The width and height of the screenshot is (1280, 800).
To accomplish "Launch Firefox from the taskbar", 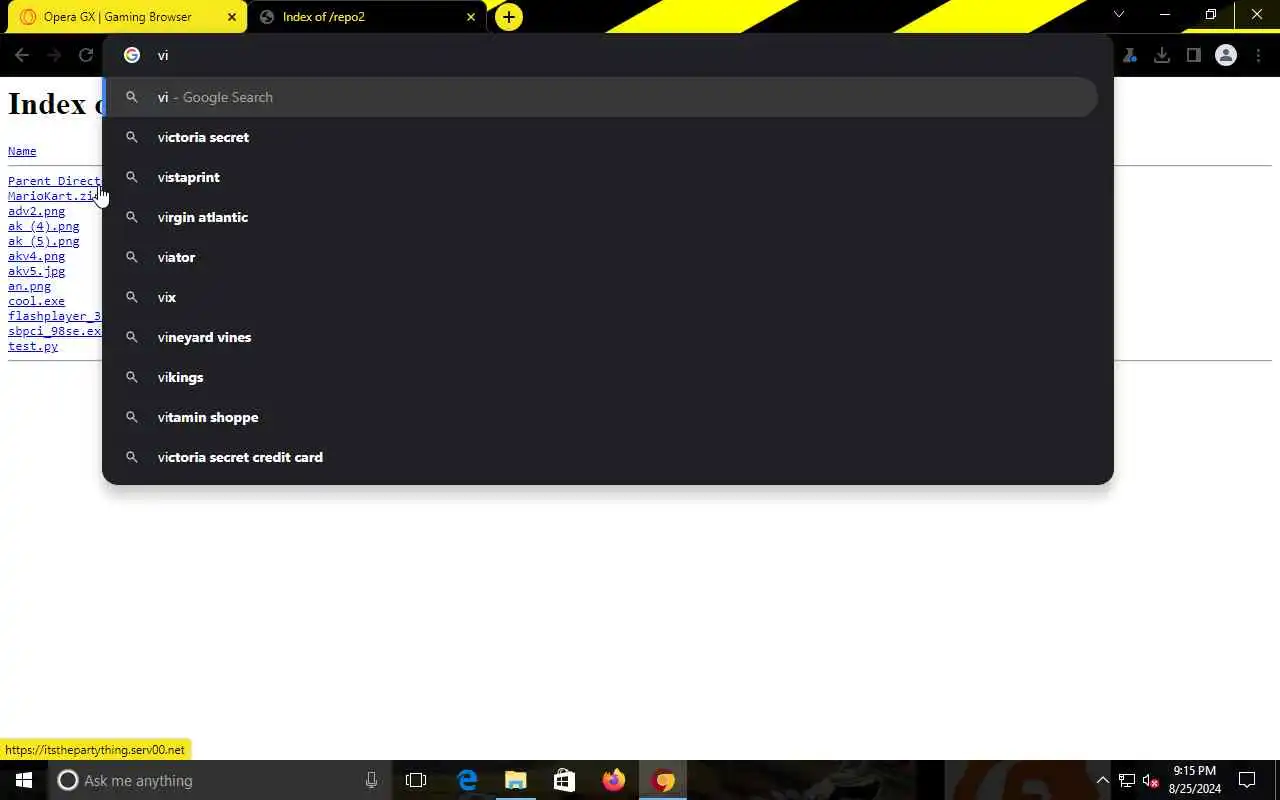I will coord(614,780).
